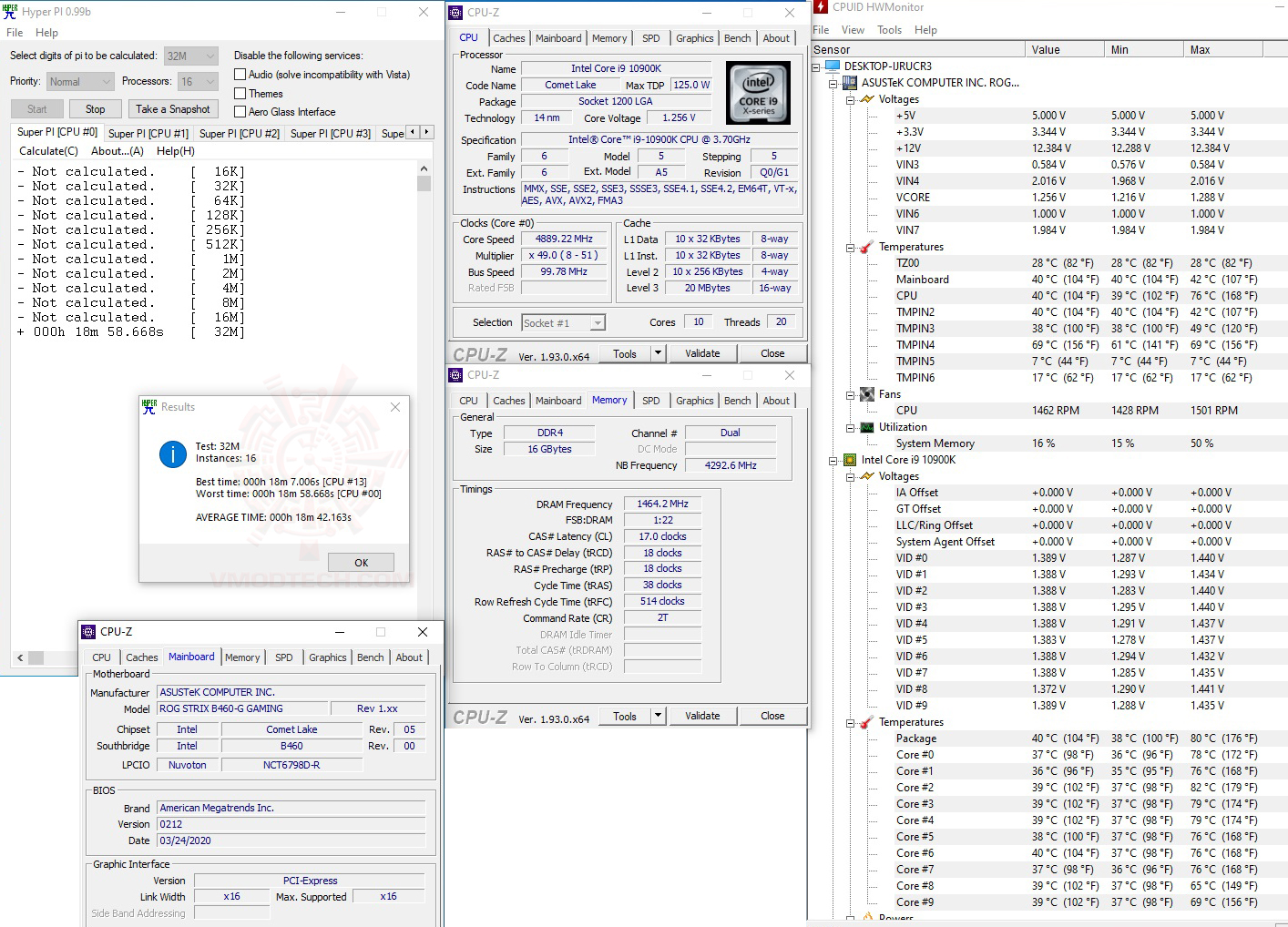The image size is (1288, 927).
Task: Click OK in the Results dialog
Action: (362, 563)
